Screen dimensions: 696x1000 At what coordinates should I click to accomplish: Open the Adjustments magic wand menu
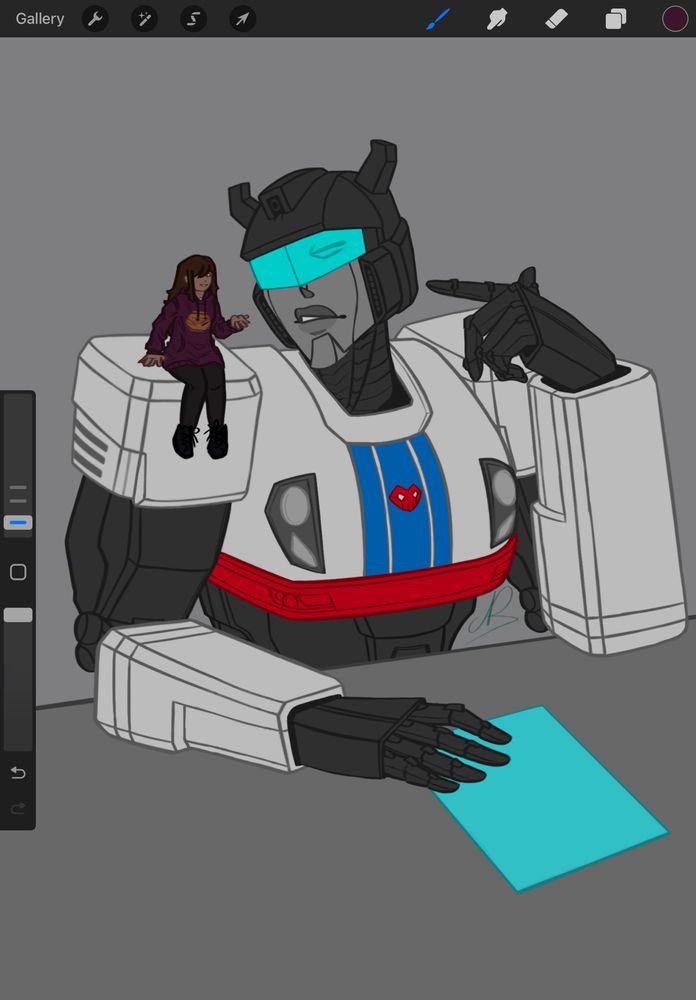(144, 19)
